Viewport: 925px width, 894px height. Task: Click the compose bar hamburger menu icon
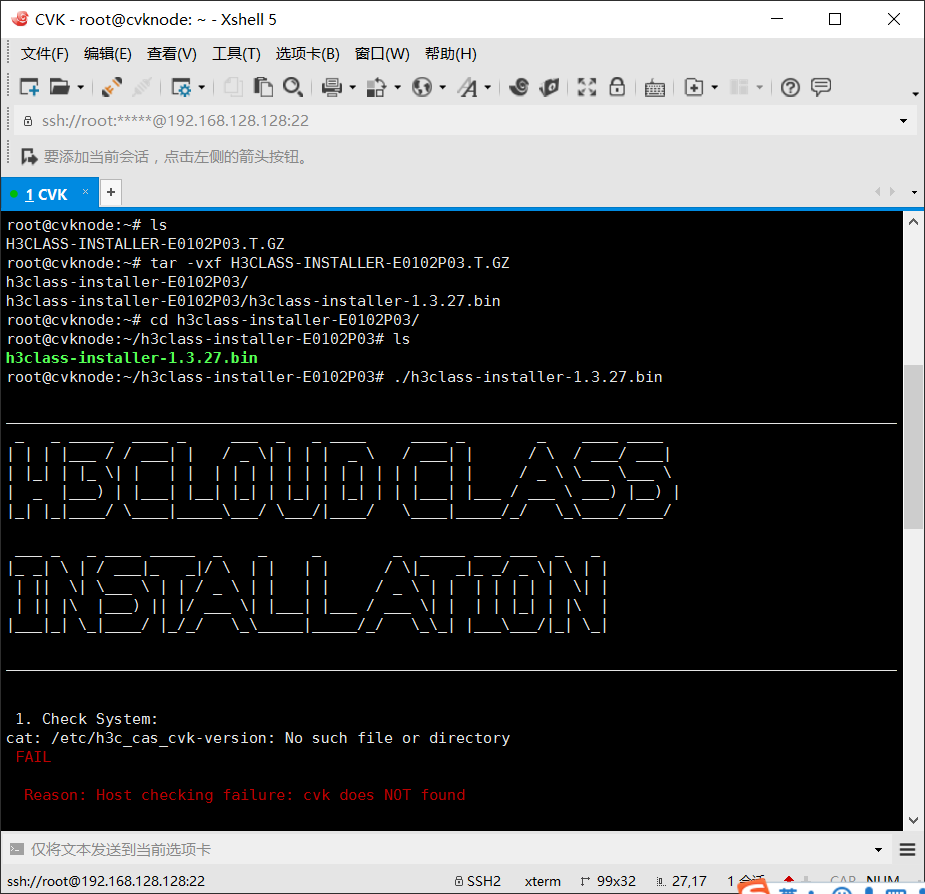tap(907, 849)
